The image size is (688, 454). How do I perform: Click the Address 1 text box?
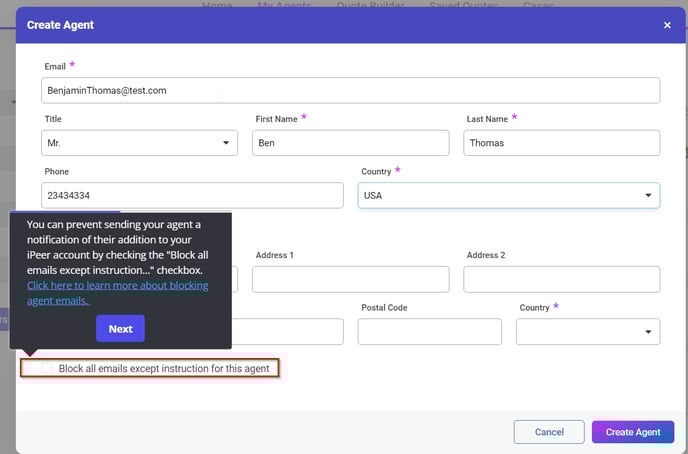[x=351, y=279]
